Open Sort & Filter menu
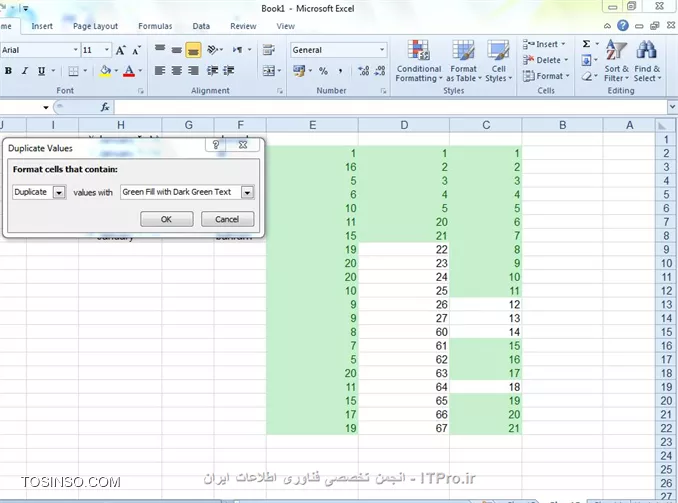 click(616, 61)
